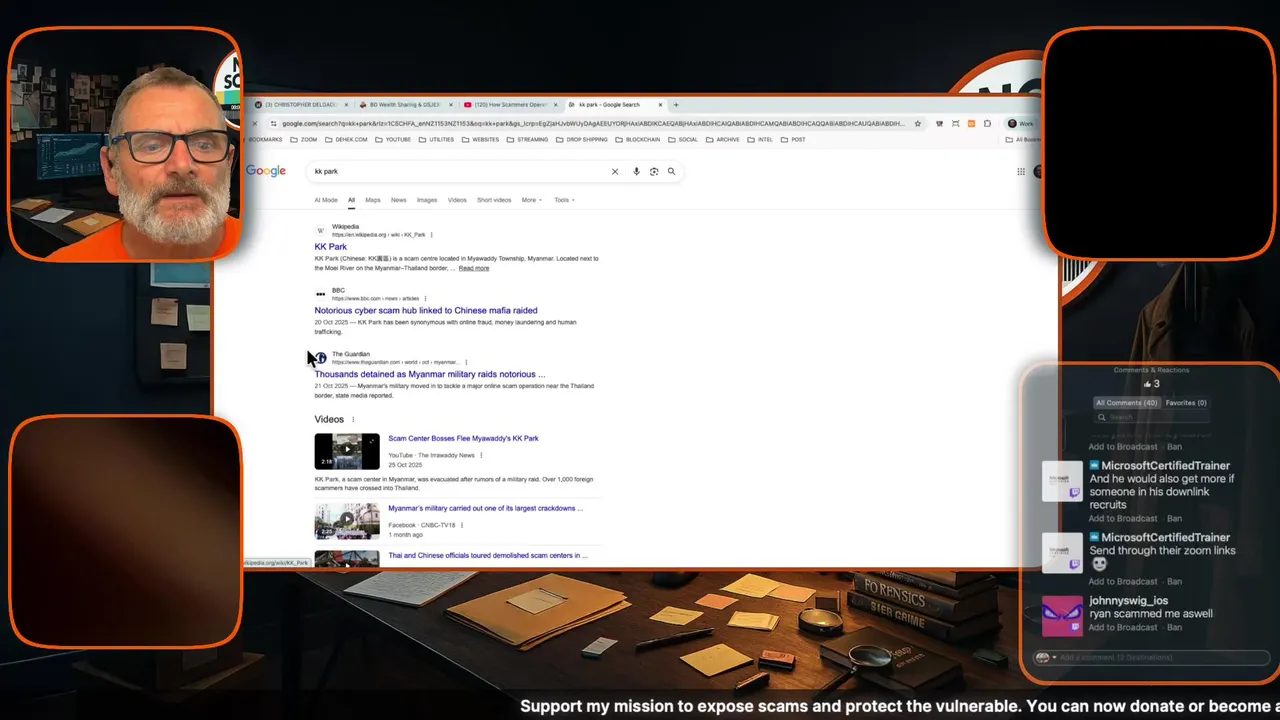
Task: Open Thousands detained Guardian article
Action: pyautogui.click(x=430, y=374)
